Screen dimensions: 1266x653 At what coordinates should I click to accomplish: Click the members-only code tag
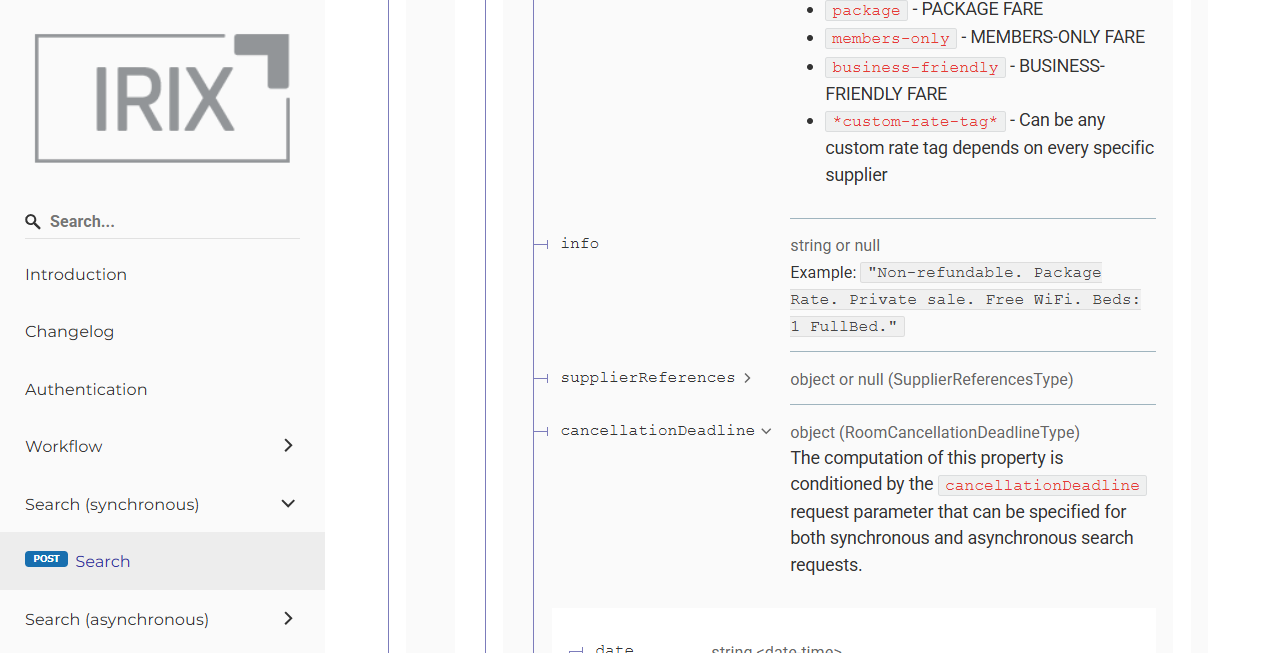(890, 38)
